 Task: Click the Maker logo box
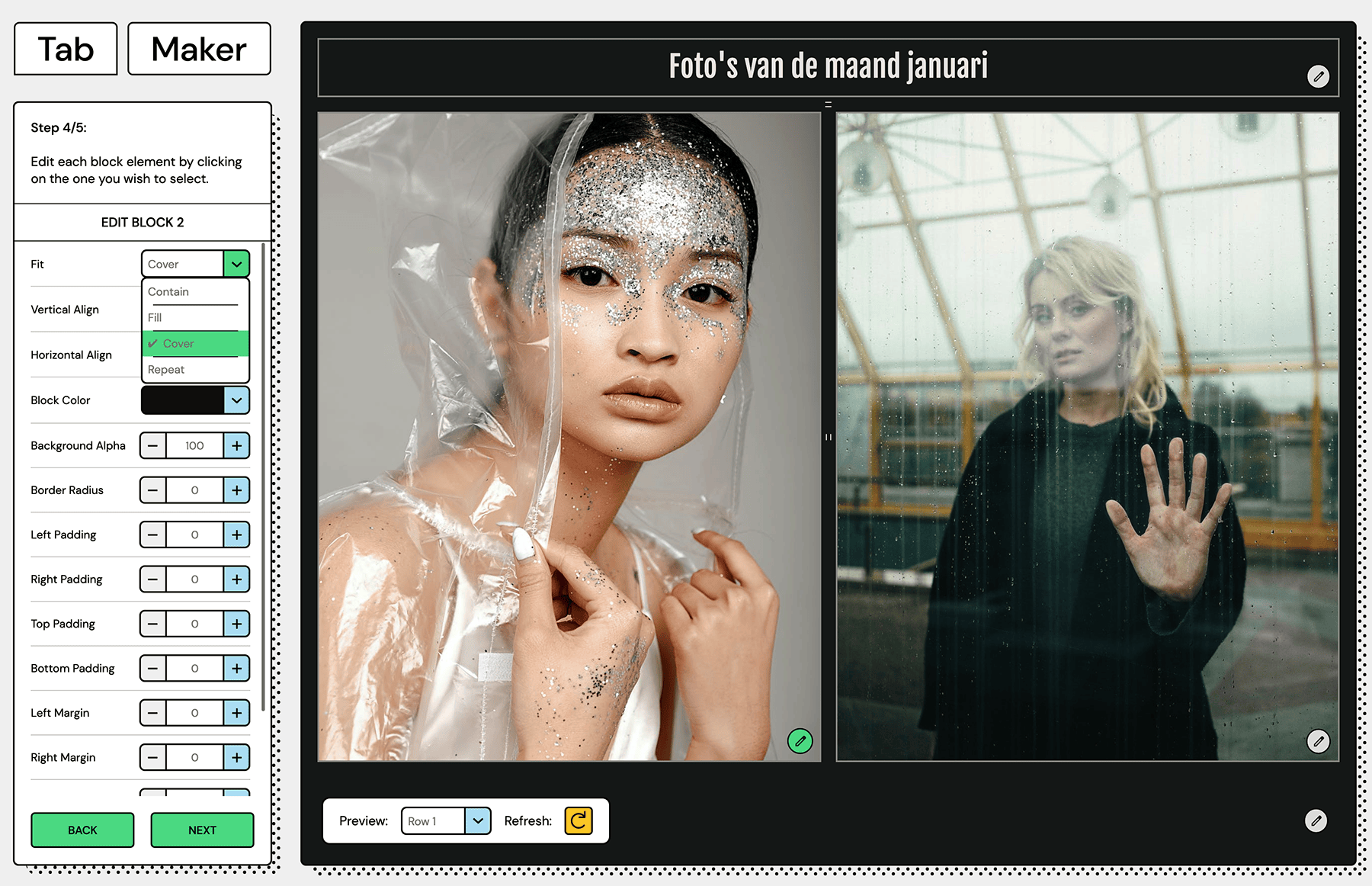(199, 49)
